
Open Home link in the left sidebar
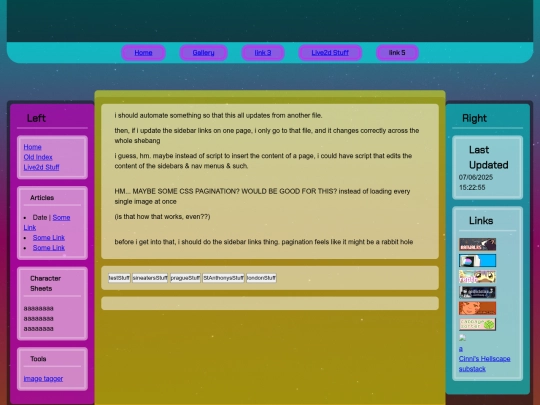pyautogui.click(x=32, y=147)
